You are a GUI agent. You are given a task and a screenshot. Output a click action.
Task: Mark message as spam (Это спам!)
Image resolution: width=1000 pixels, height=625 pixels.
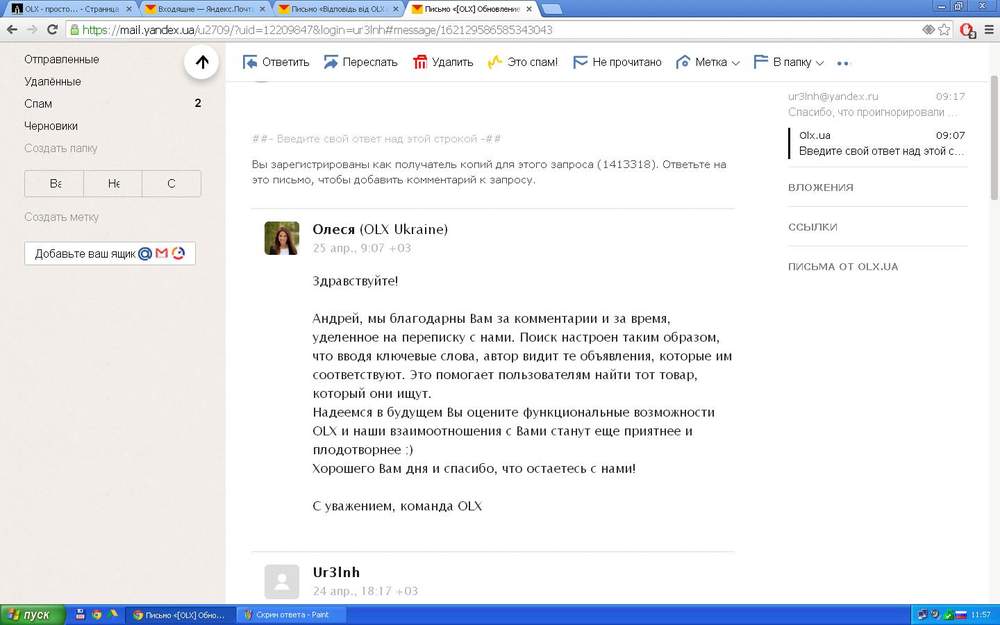[523, 62]
